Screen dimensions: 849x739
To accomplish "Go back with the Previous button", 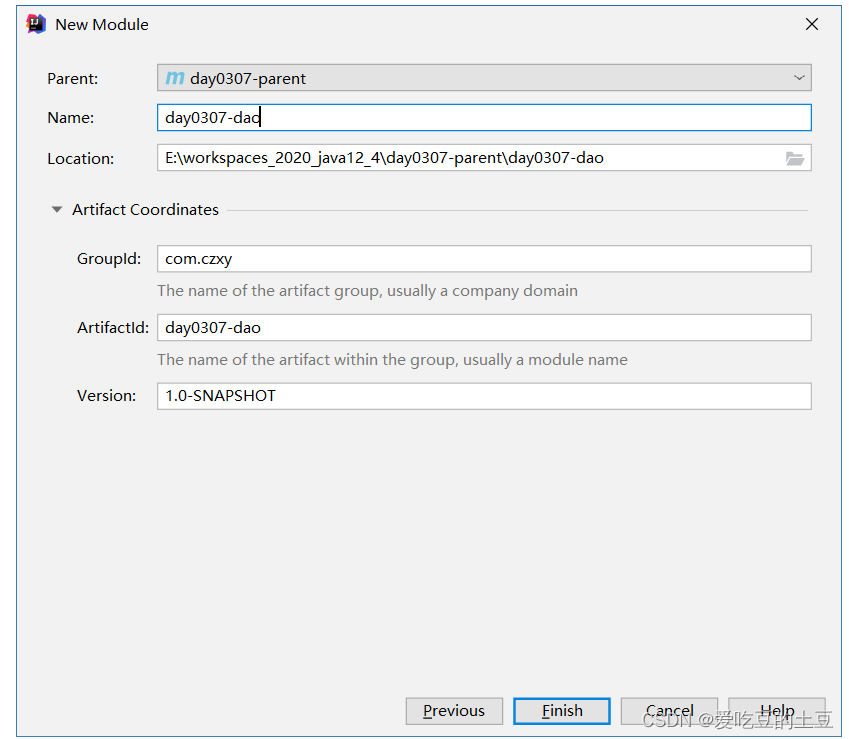I will coord(454,711).
